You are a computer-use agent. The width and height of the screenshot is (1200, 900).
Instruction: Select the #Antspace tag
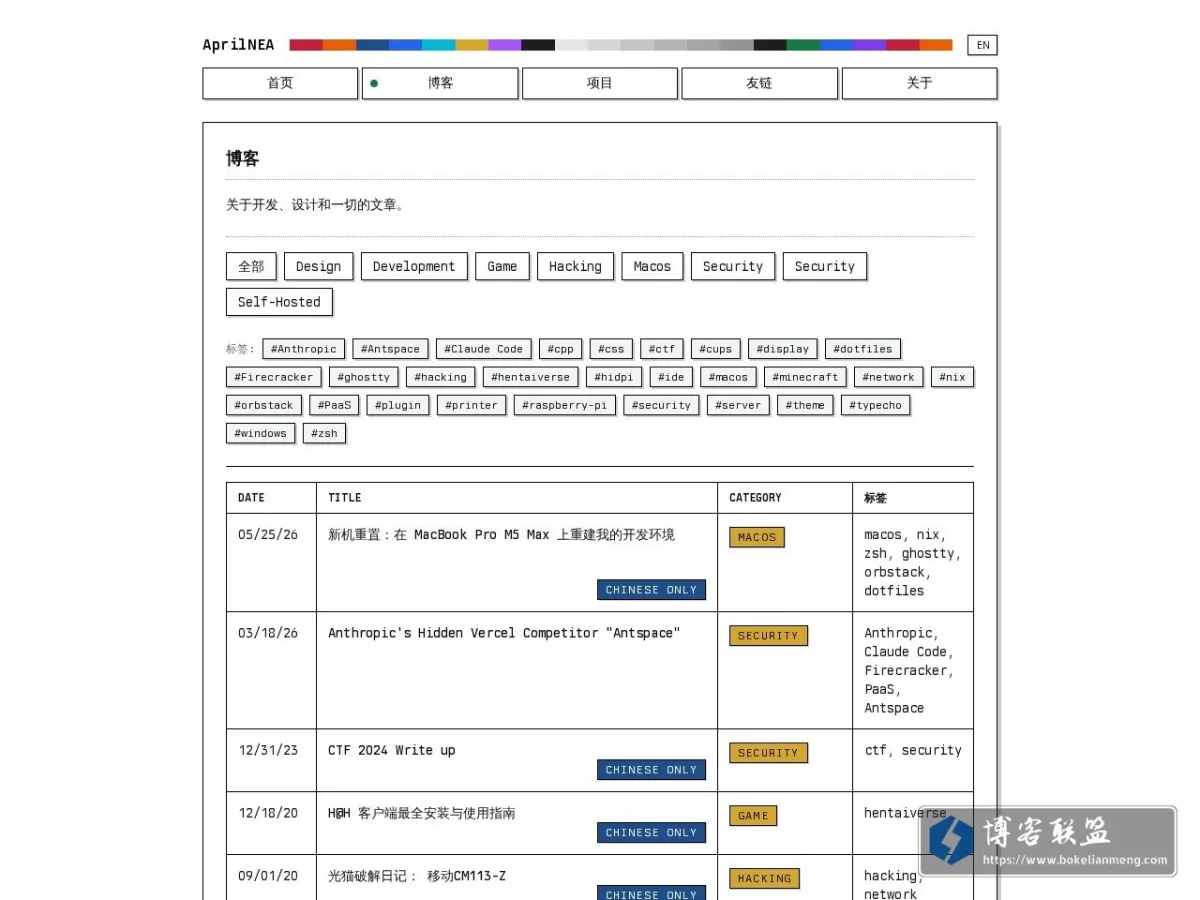pyautogui.click(x=391, y=349)
